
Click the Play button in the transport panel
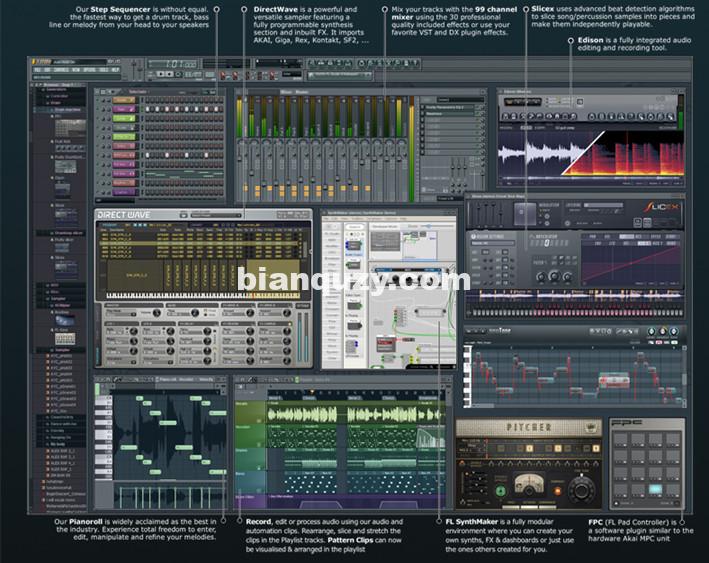tap(161, 74)
